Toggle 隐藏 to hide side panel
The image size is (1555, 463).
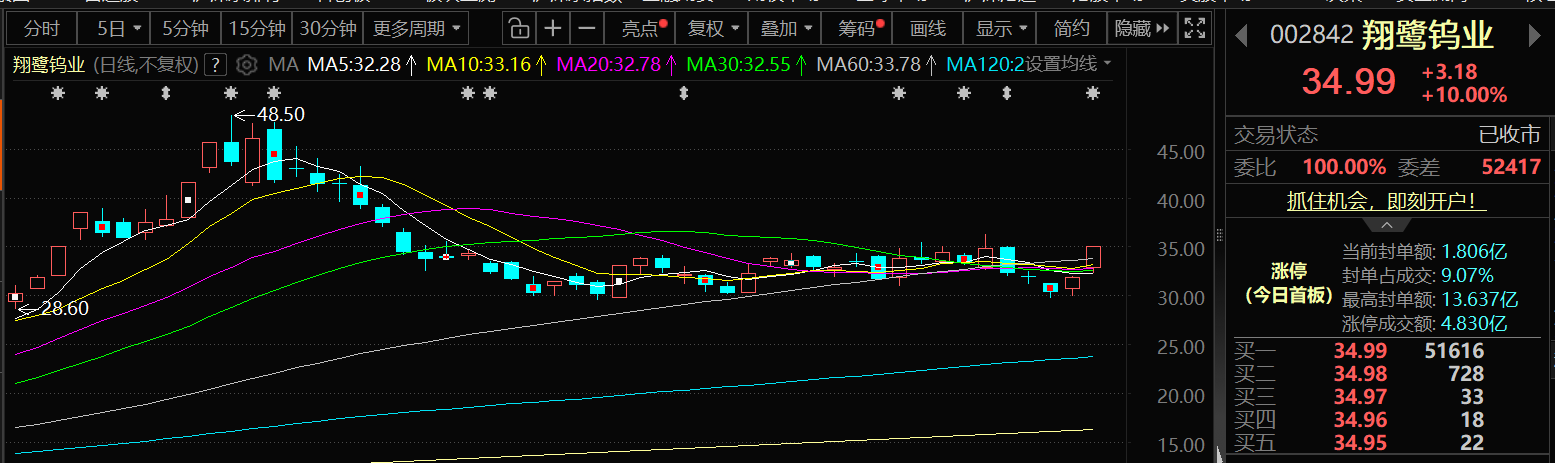[x=1141, y=28]
